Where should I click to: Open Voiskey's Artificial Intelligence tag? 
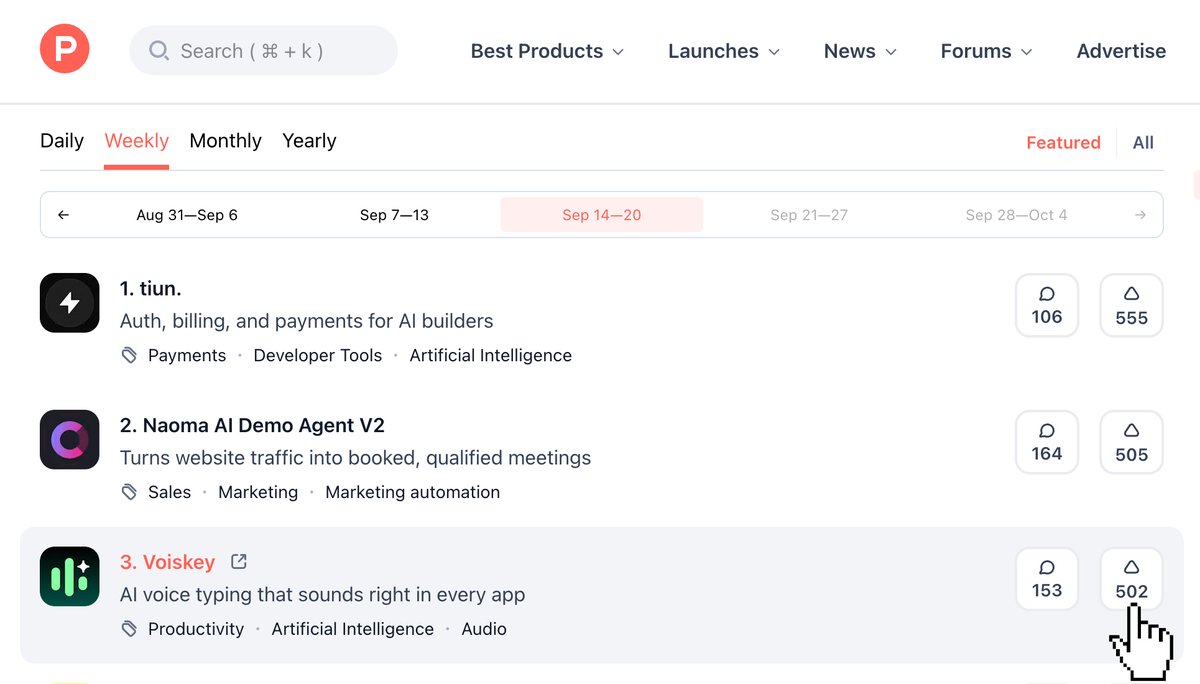click(353, 630)
